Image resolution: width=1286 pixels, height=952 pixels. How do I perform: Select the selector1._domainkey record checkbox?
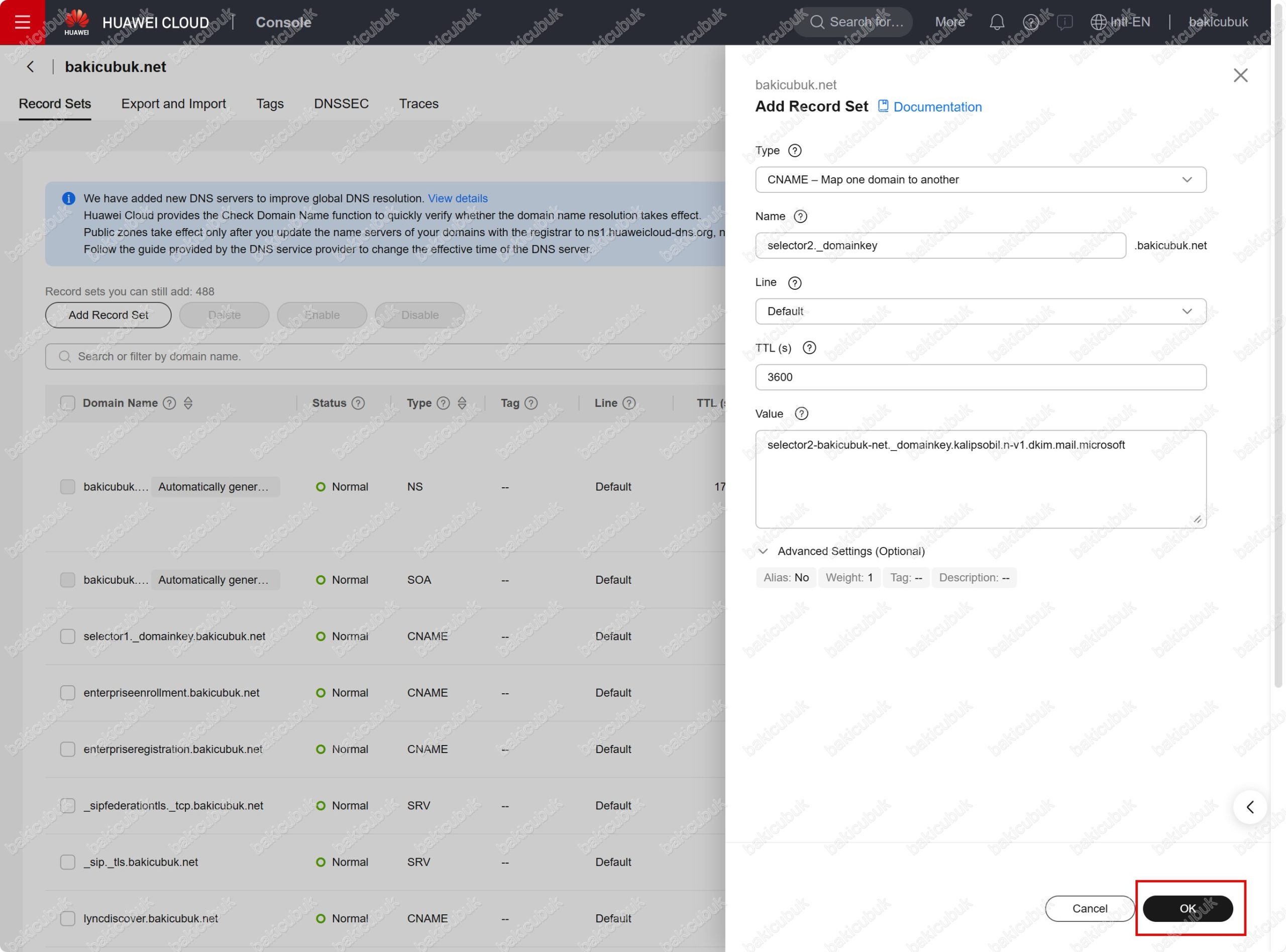(x=67, y=636)
